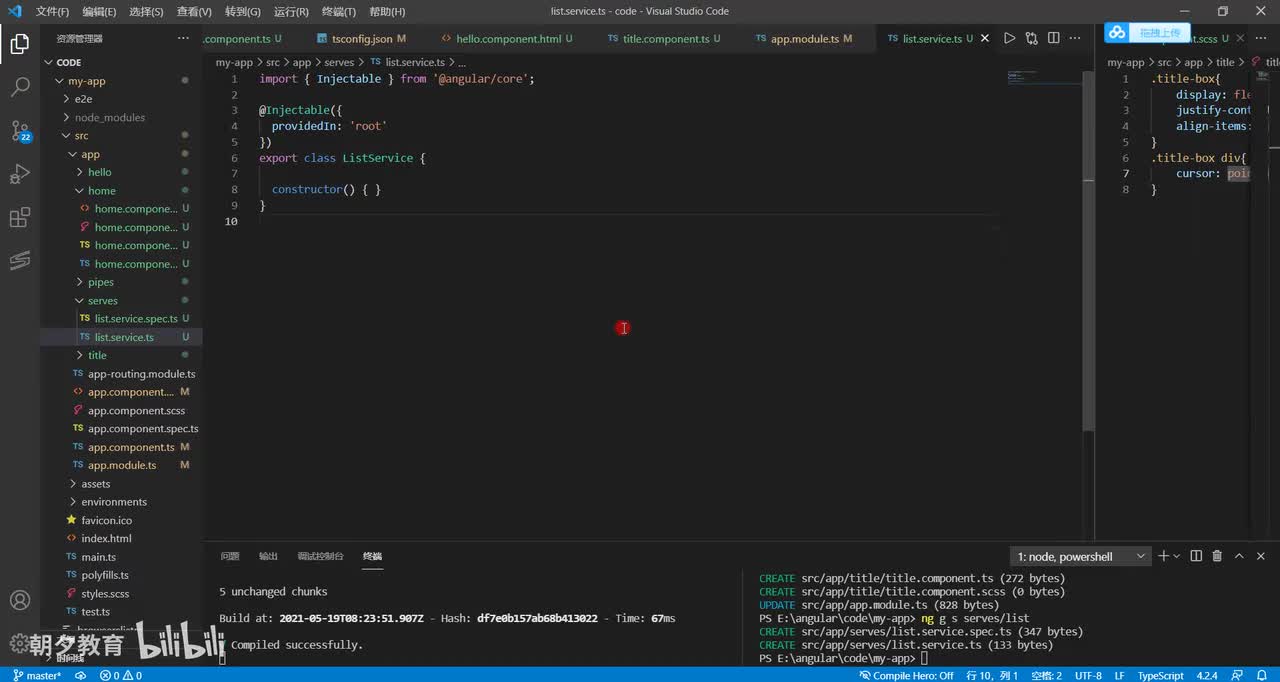Open the Extensions view
This screenshot has width=1280, height=682.
point(19,218)
